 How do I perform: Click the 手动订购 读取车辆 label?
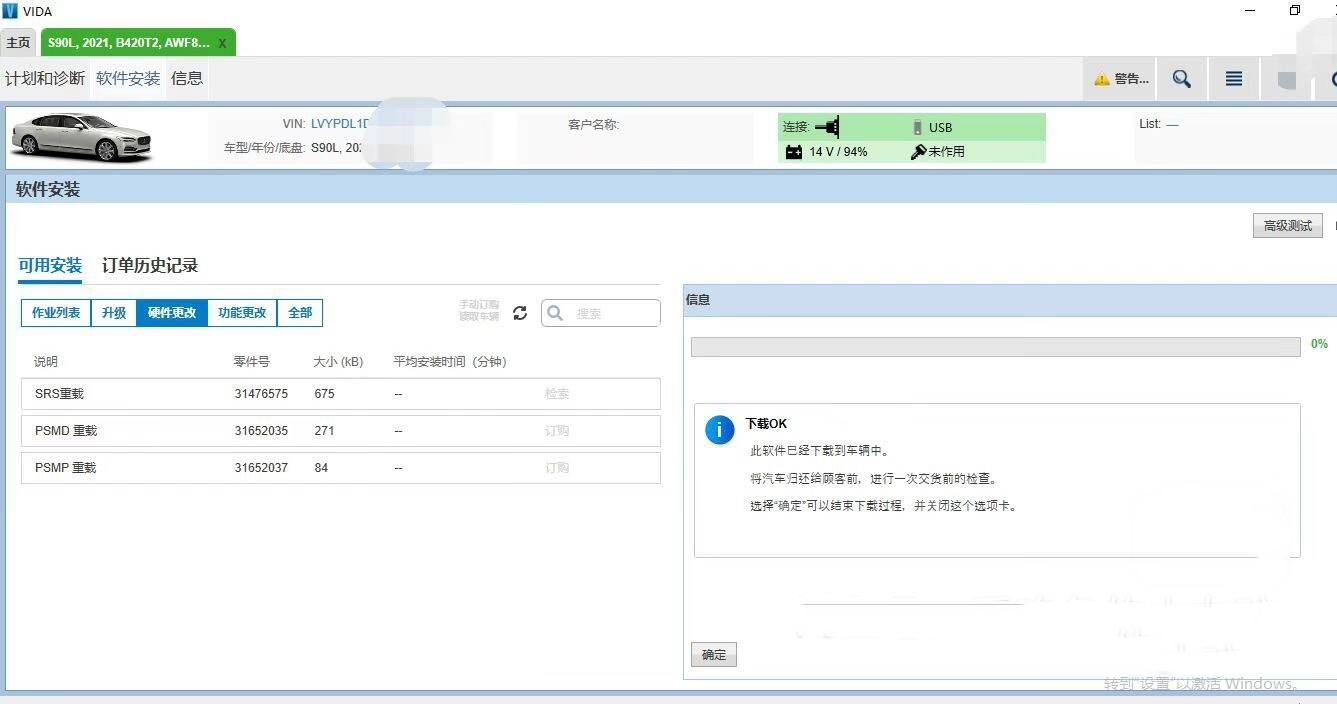pyautogui.click(x=479, y=310)
